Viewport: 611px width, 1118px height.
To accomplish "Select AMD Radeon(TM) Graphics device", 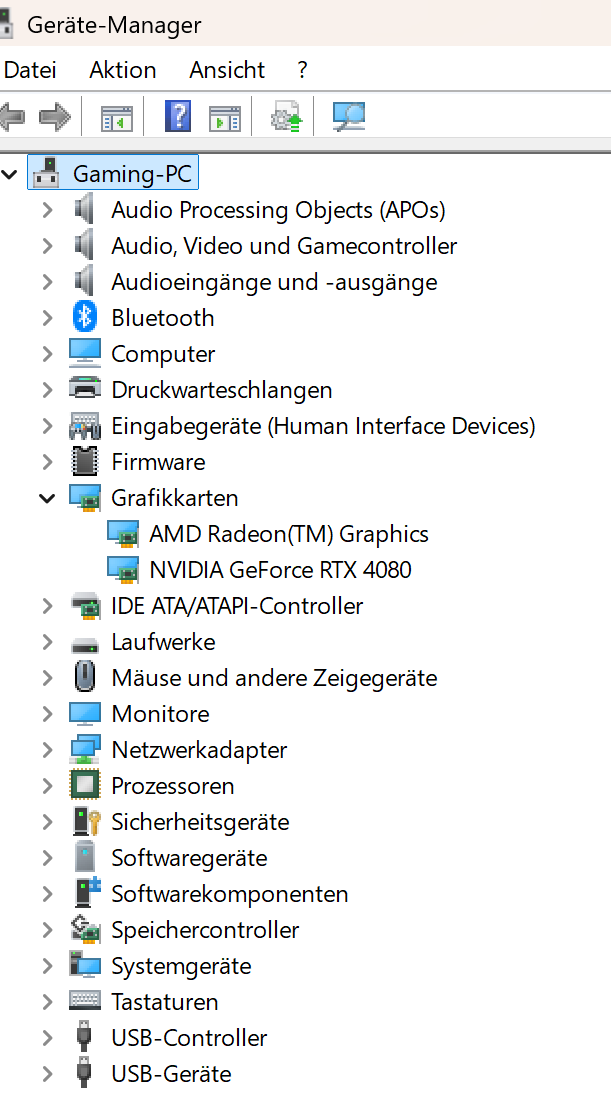I will click(x=288, y=534).
